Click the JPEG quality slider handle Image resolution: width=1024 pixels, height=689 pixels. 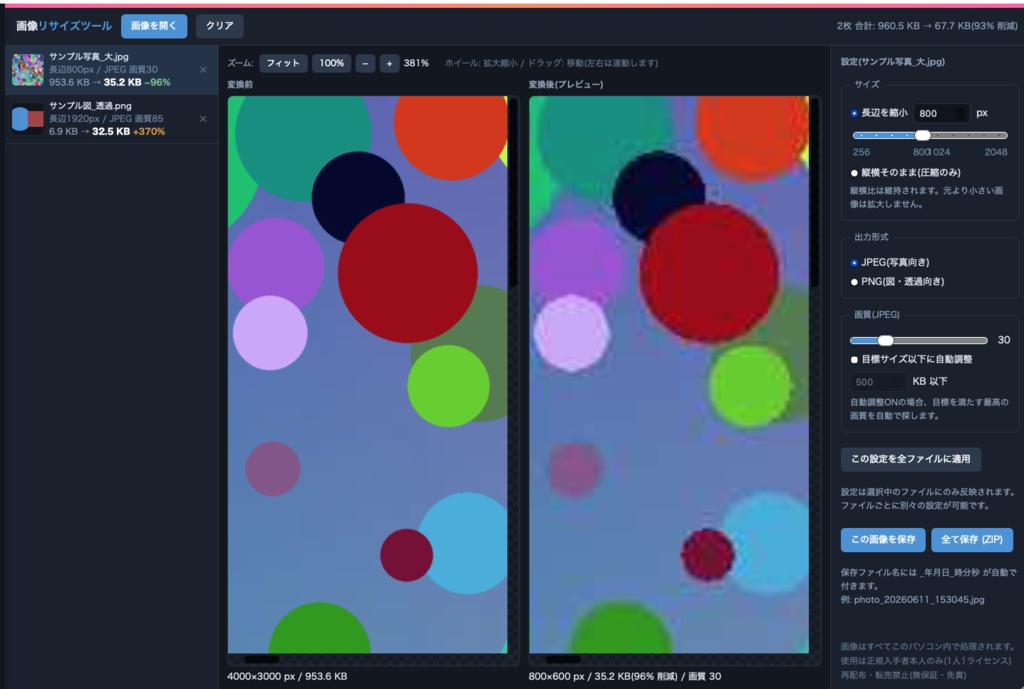885,340
